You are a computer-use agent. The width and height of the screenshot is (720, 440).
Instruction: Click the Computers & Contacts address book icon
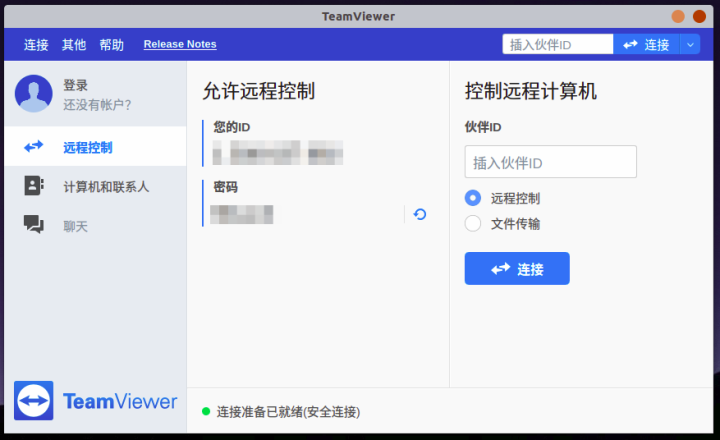34,186
